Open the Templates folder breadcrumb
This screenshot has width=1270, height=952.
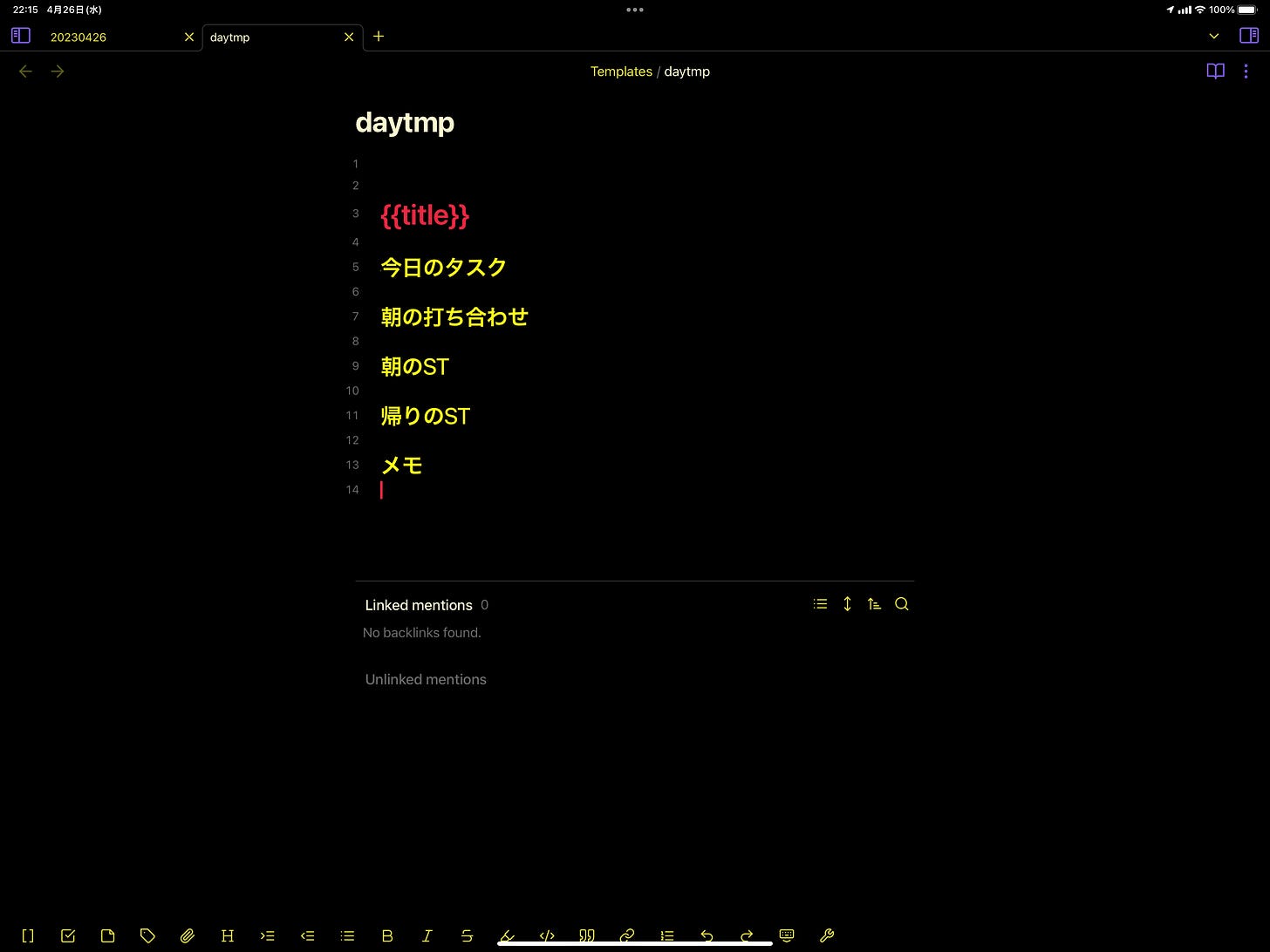pos(621,71)
